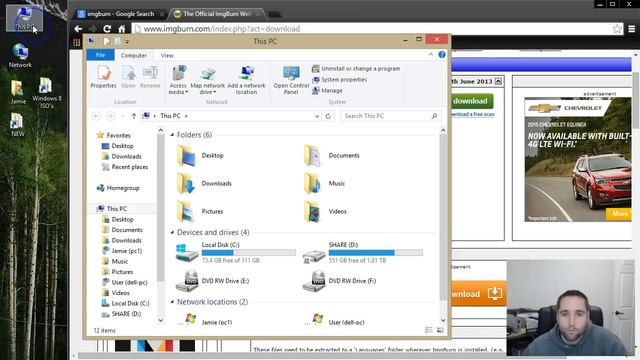
Task: Go back in Chrome
Action: tap(78, 29)
